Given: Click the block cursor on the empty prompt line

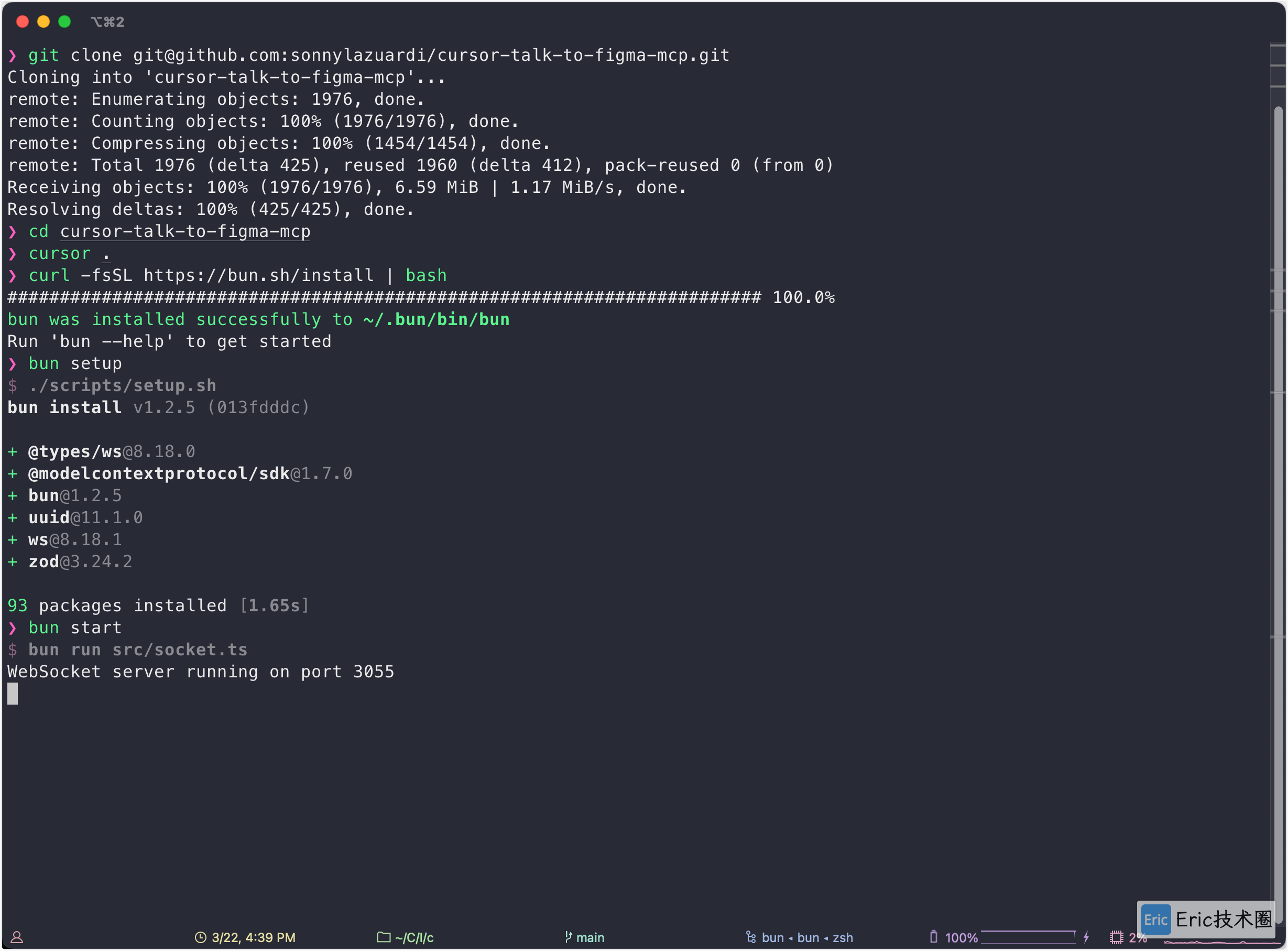Looking at the screenshot, I should pos(12,694).
